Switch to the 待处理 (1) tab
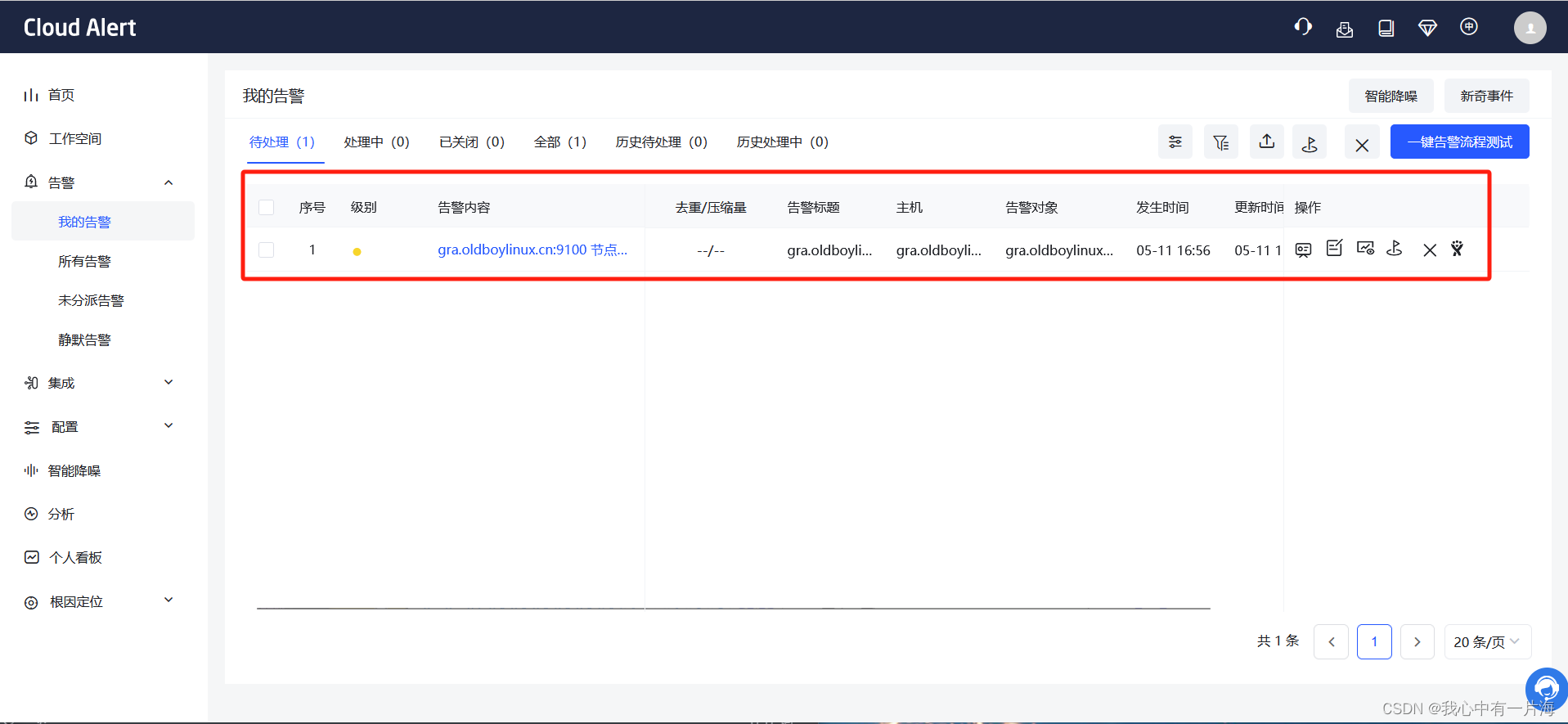This screenshot has width=1568, height=724. (282, 142)
